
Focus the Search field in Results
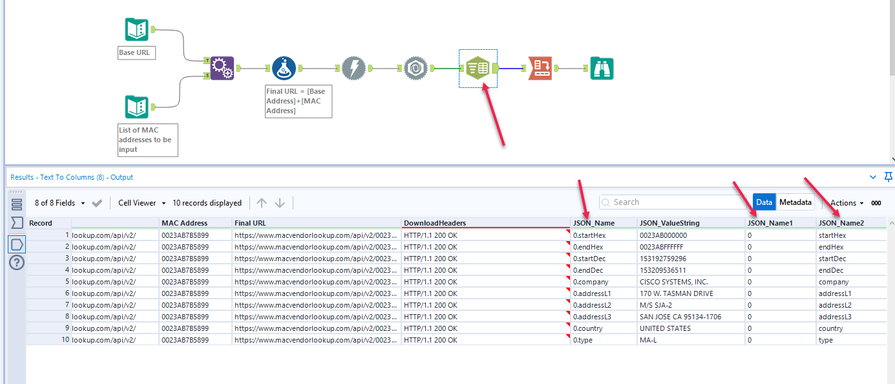674,202
